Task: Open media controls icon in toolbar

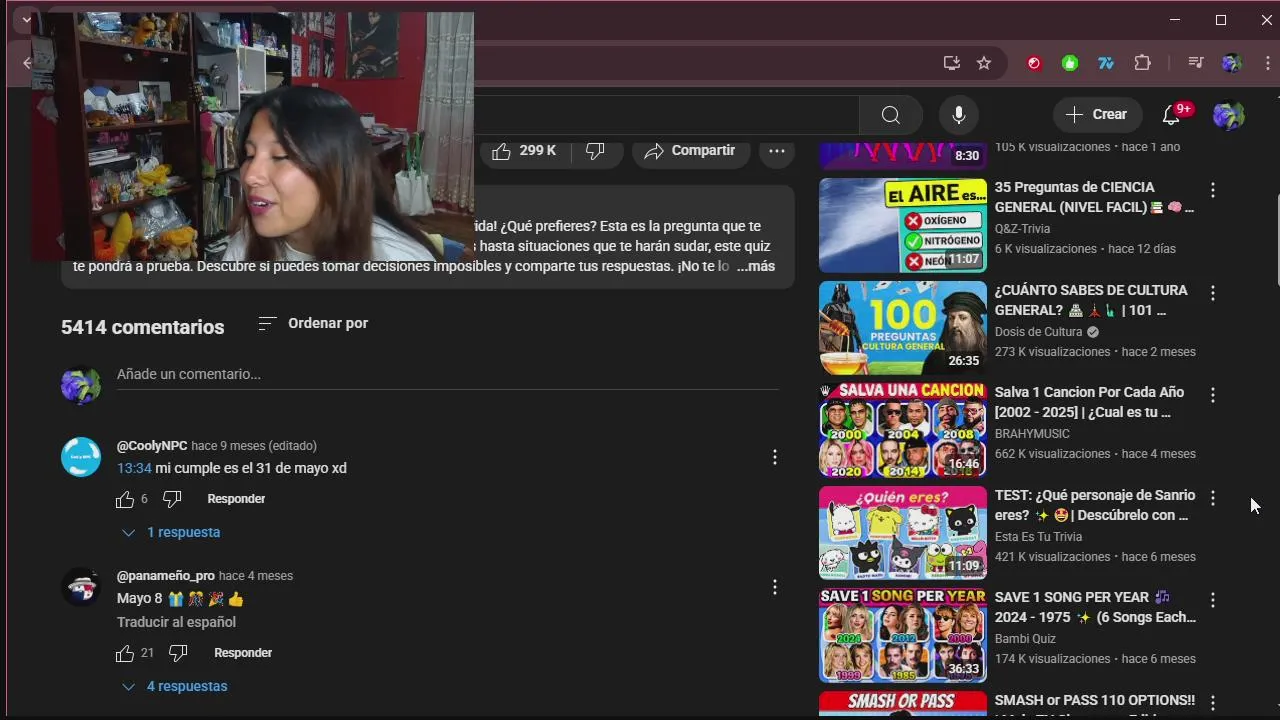Action: 1195,63
